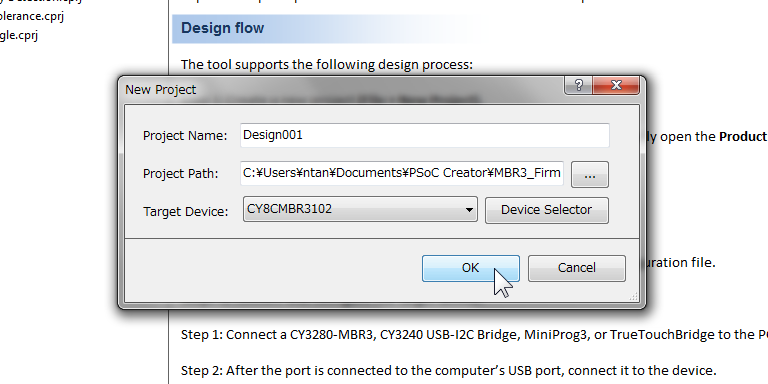Click the New Project dialog title bar

point(343,89)
